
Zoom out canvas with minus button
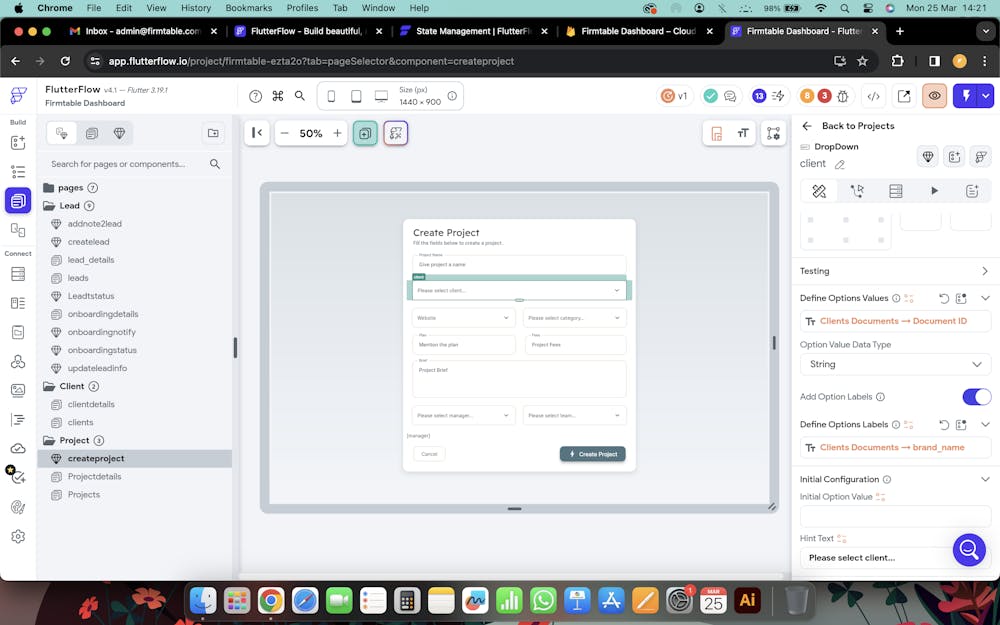pos(284,133)
